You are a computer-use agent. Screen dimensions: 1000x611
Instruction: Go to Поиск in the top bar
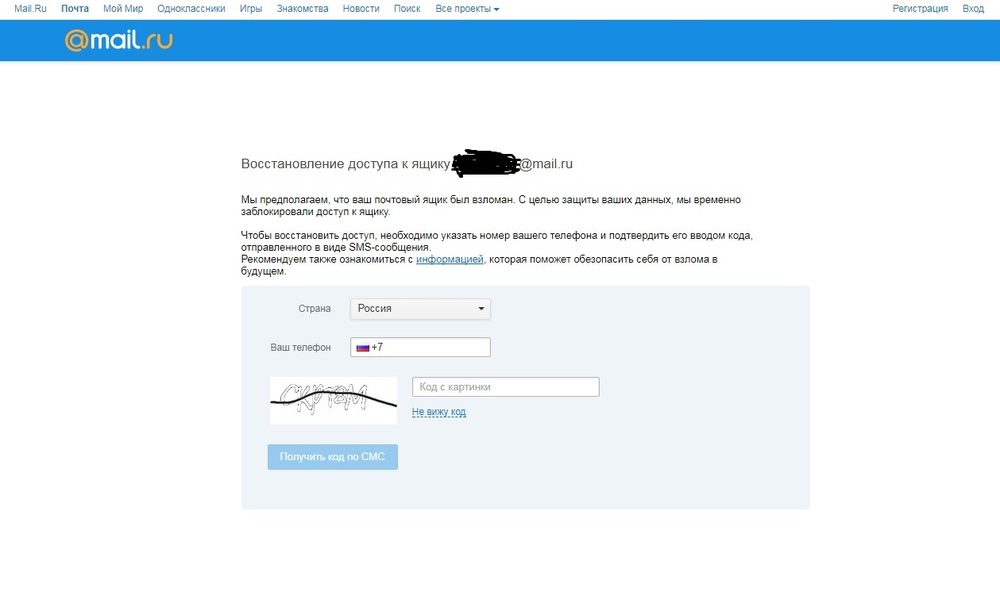point(407,9)
